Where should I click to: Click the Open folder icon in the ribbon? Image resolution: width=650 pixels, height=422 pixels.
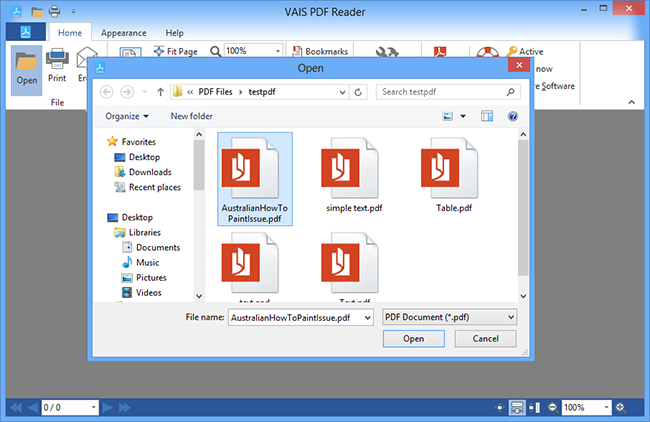26,67
